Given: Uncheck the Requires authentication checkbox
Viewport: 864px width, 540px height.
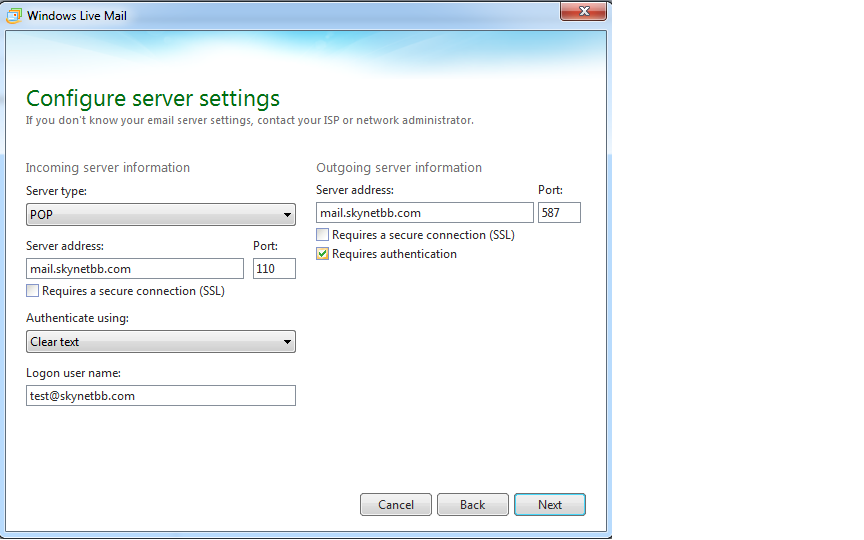Looking at the screenshot, I should [323, 254].
